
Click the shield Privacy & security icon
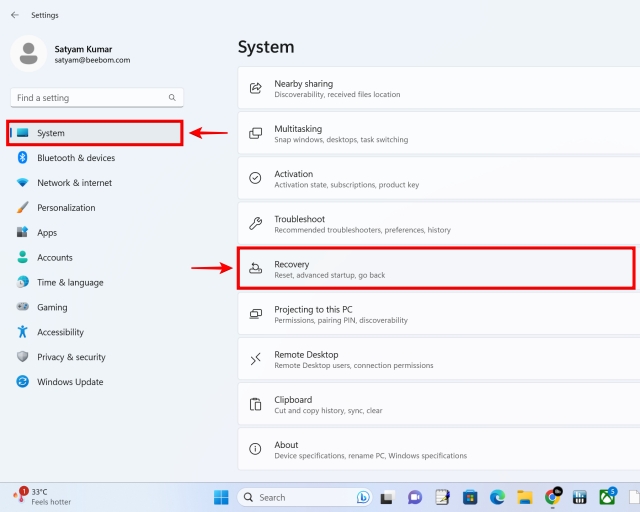pos(22,356)
